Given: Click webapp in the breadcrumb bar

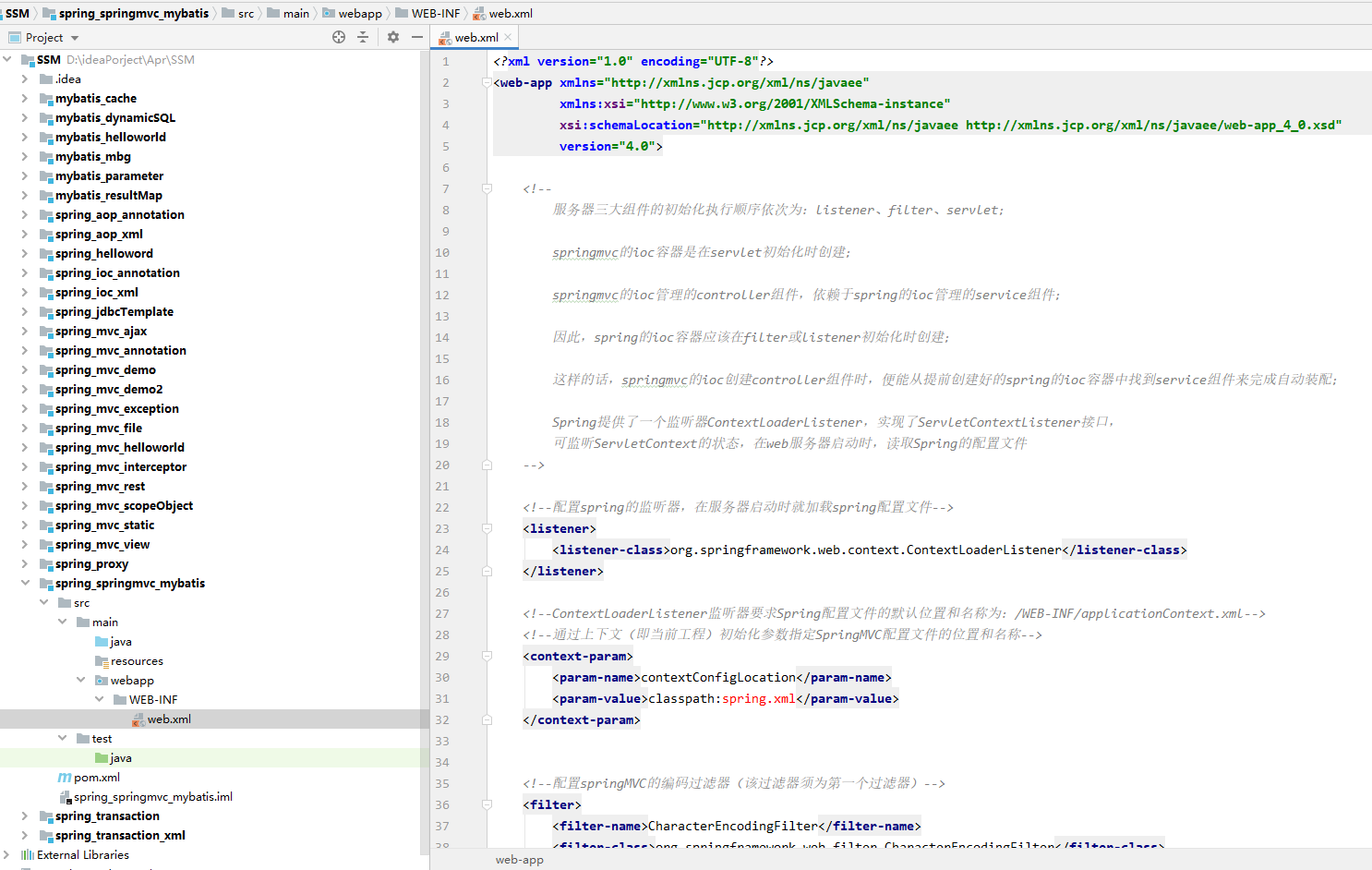Looking at the screenshot, I should 360,13.
